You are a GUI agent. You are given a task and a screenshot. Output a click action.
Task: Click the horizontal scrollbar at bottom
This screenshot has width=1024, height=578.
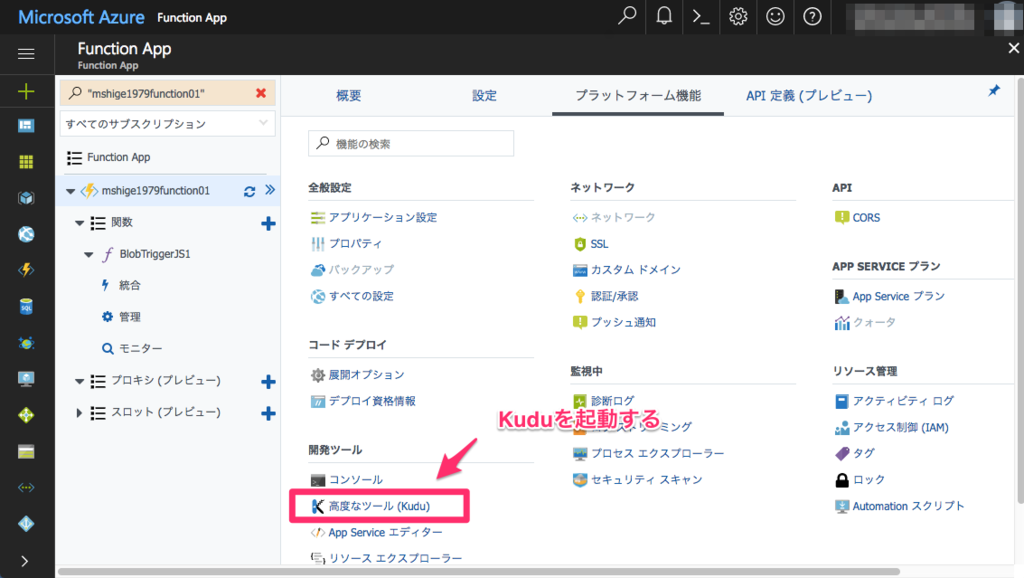point(479,572)
